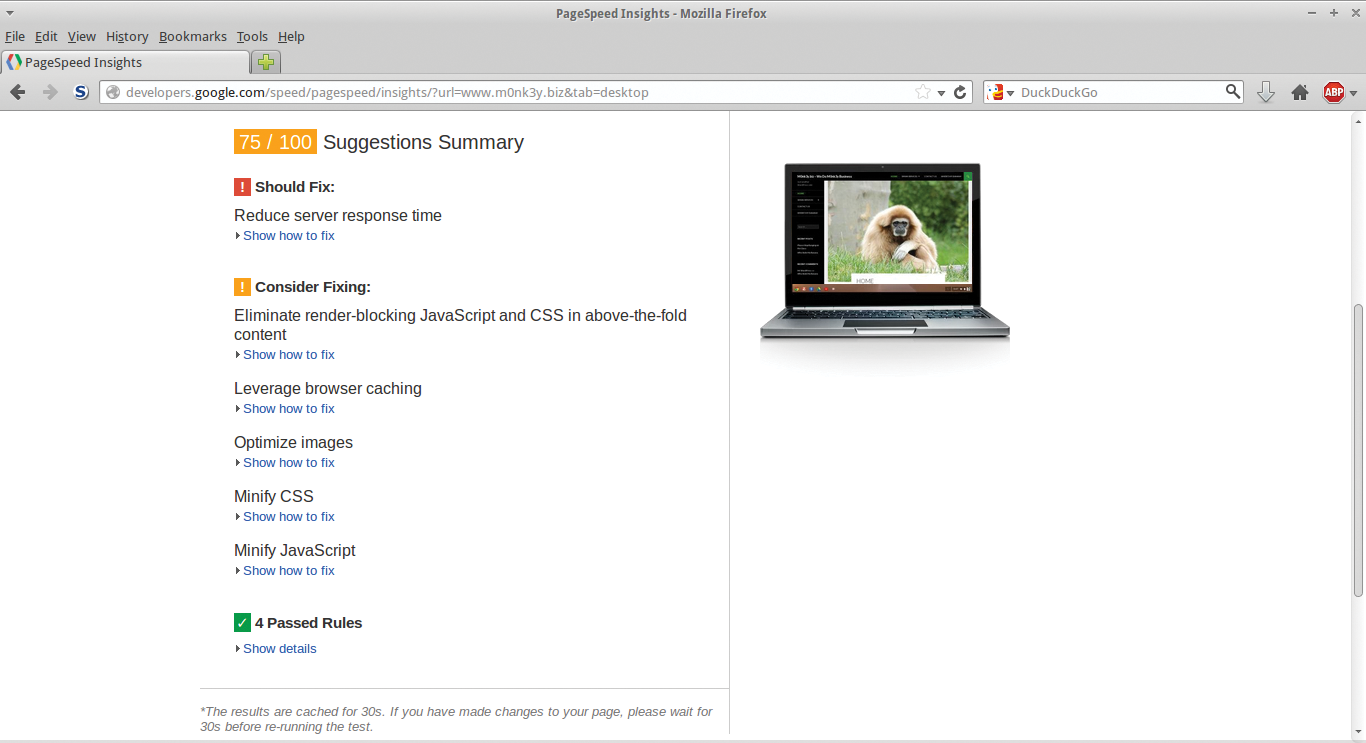Click '4 Passed Rules' heading
The width and height of the screenshot is (1366, 743).
point(308,623)
